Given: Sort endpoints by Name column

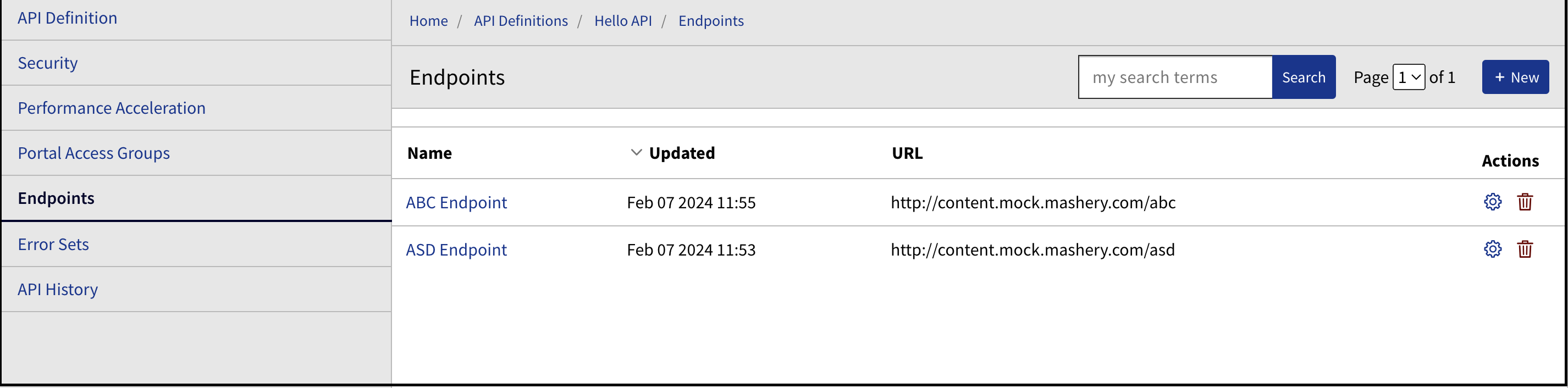Looking at the screenshot, I should point(429,153).
